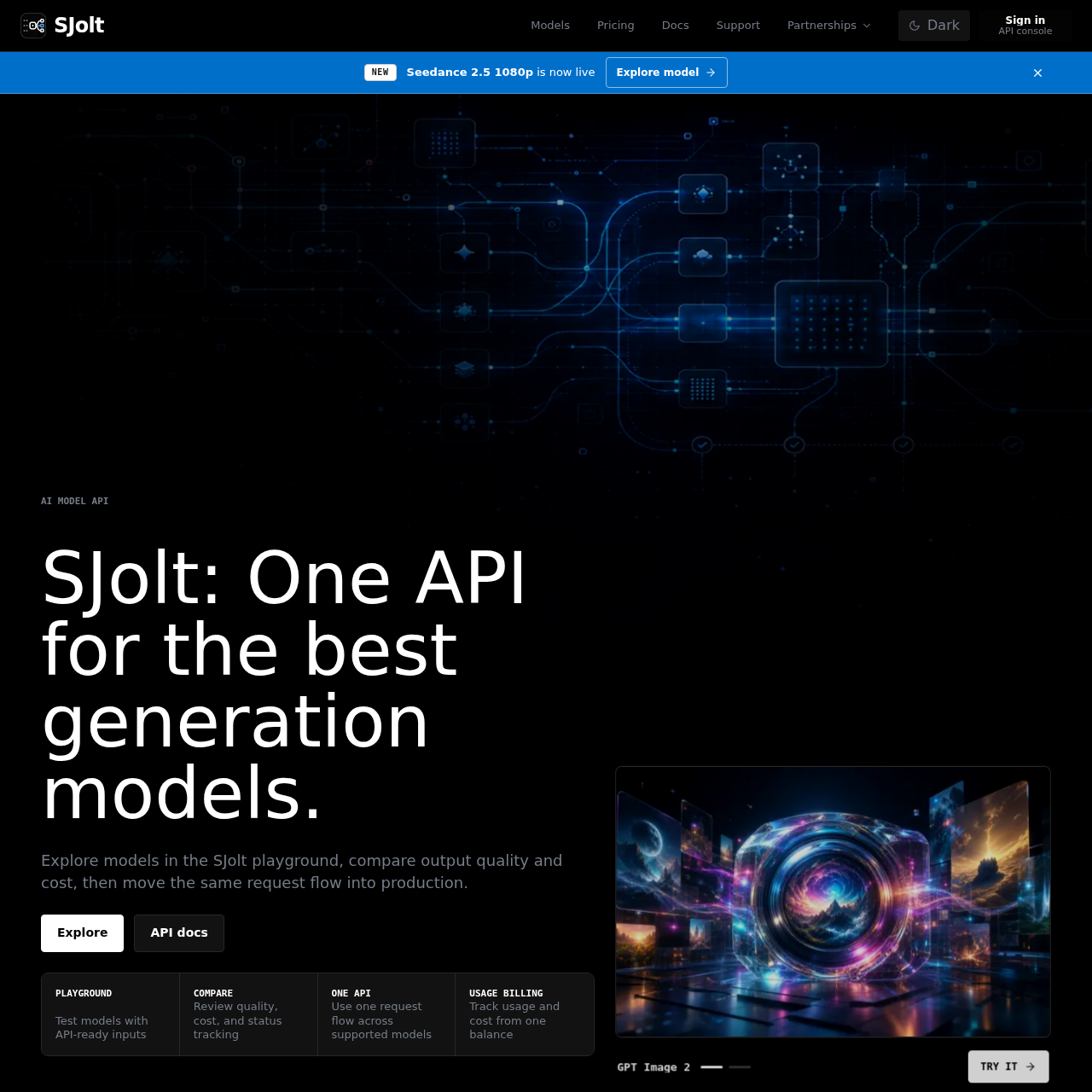Open the Models menu item

(550, 26)
